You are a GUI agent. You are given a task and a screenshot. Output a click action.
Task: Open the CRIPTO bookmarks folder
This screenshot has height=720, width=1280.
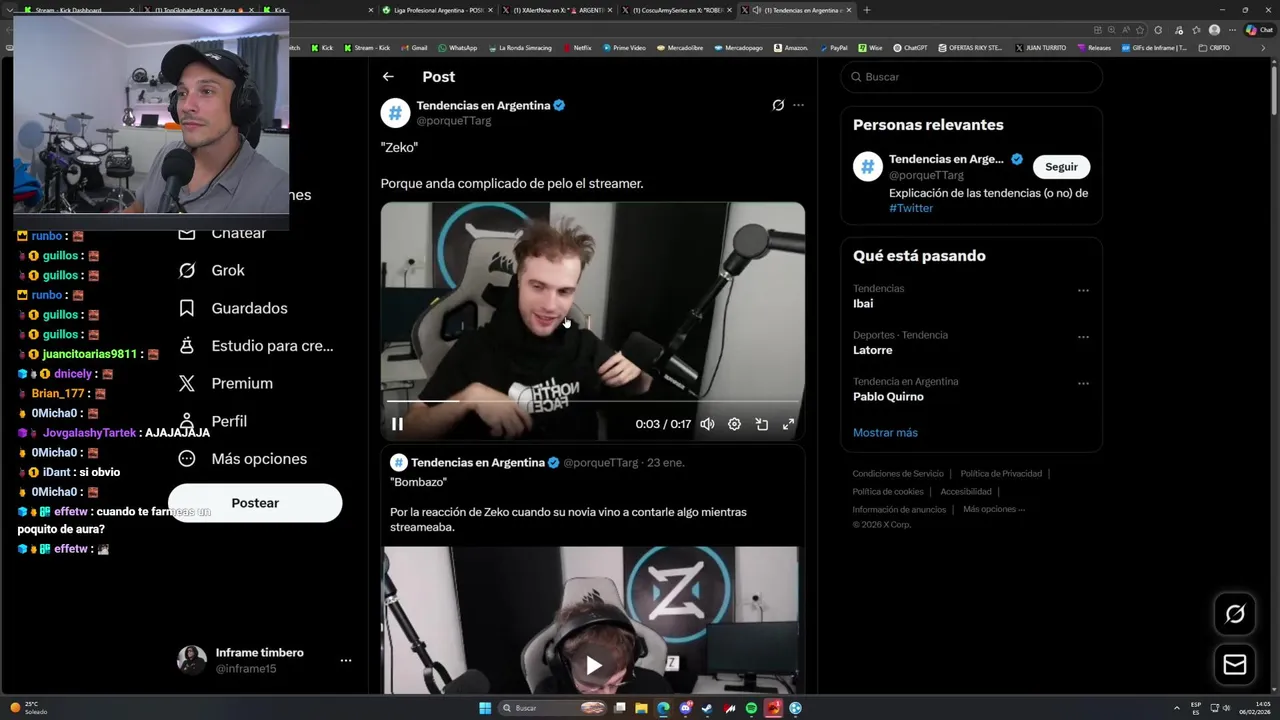[1214, 48]
